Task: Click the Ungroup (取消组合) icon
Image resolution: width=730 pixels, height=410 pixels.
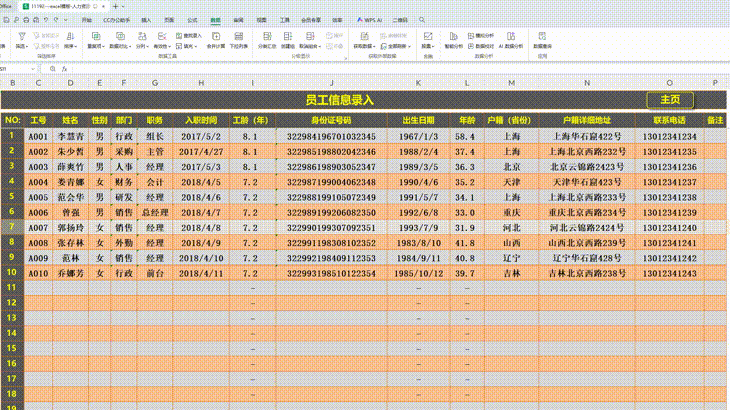Action: (x=310, y=36)
